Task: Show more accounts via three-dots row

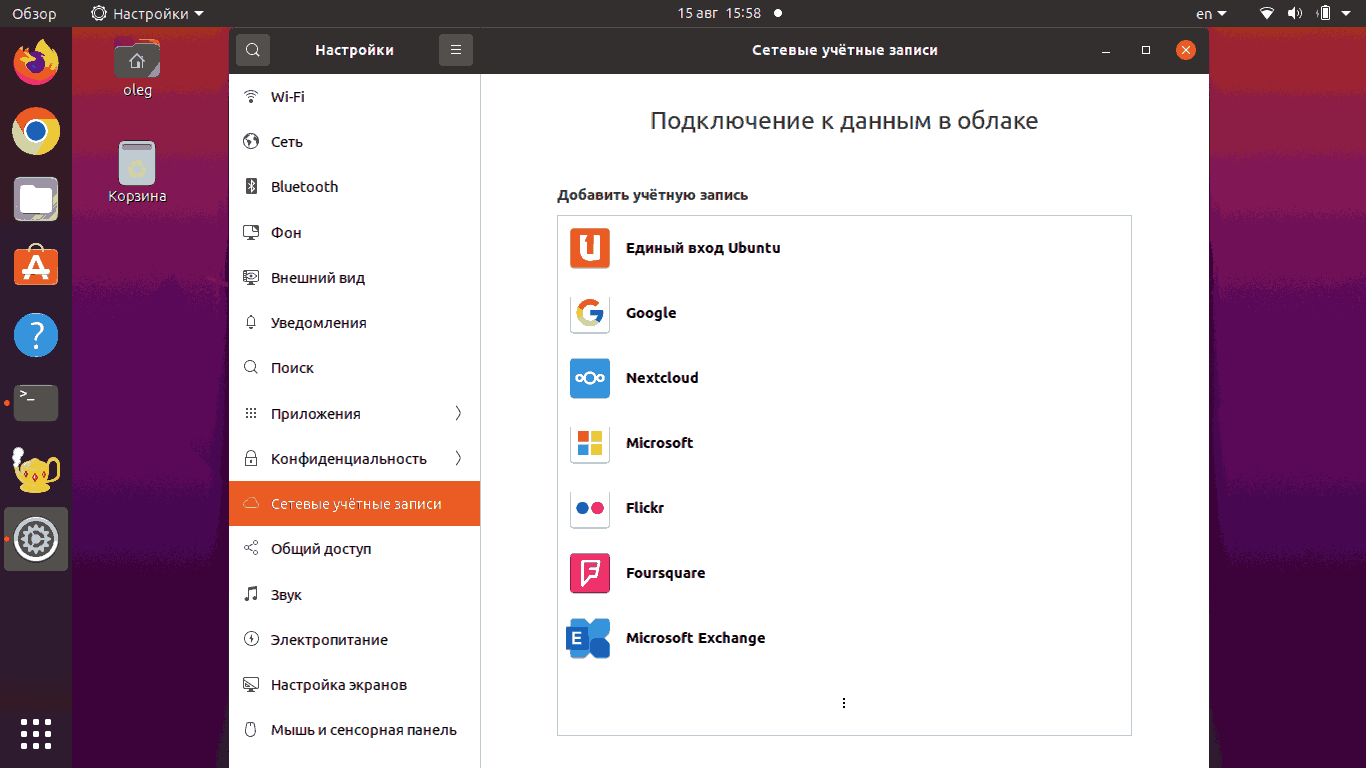Action: point(844,703)
